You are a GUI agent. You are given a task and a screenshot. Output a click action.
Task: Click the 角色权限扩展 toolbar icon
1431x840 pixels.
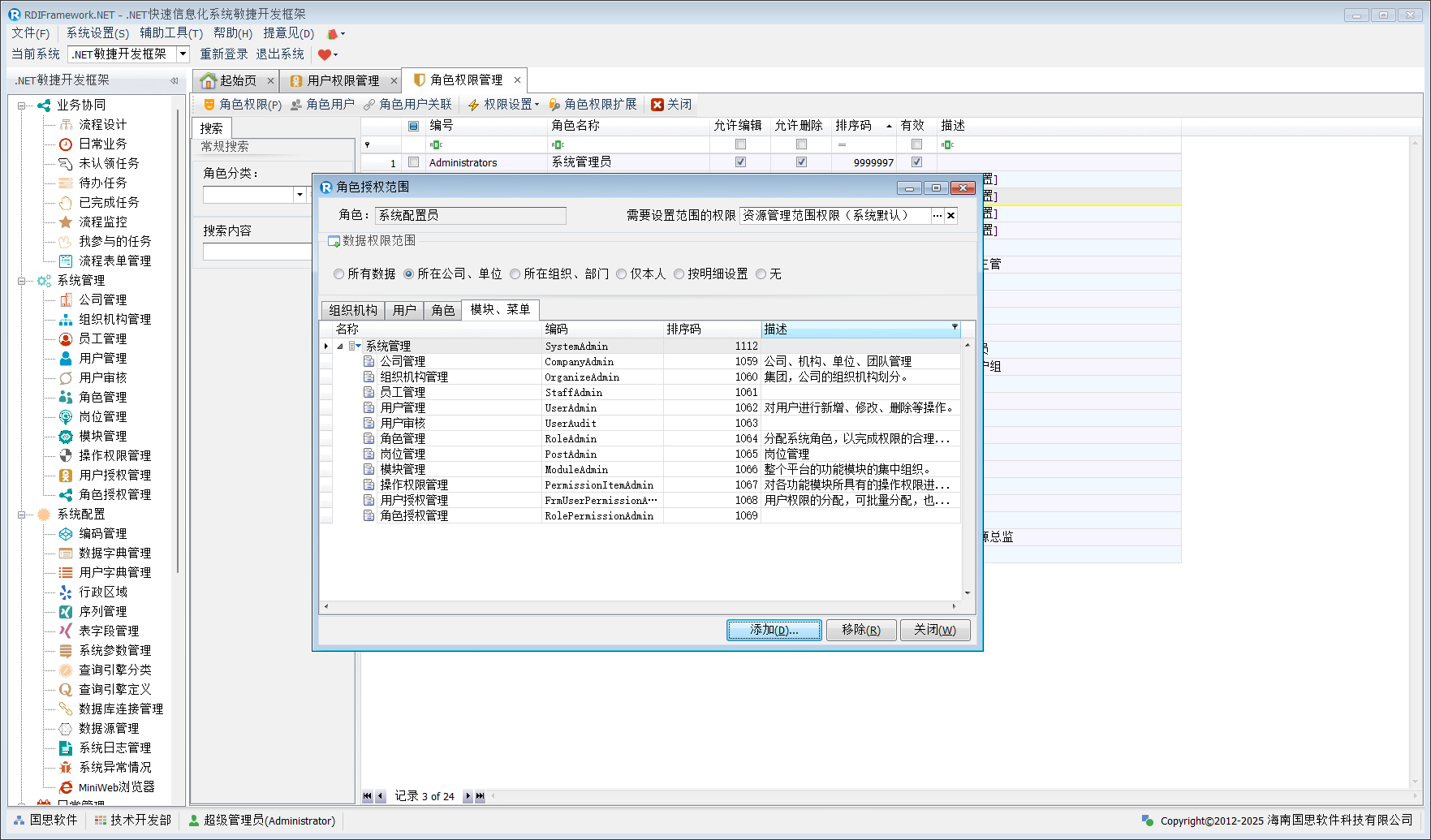point(554,105)
